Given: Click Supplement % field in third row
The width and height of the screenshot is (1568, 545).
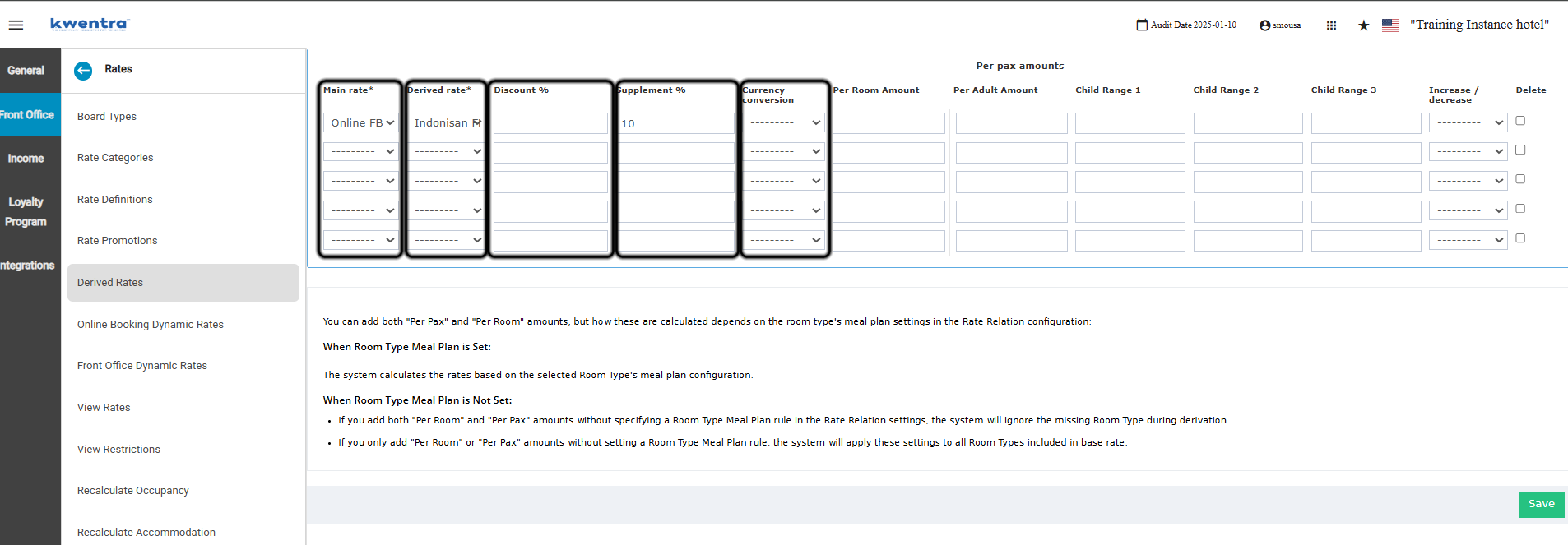Looking at the screenshot, I should coord(676,182).
